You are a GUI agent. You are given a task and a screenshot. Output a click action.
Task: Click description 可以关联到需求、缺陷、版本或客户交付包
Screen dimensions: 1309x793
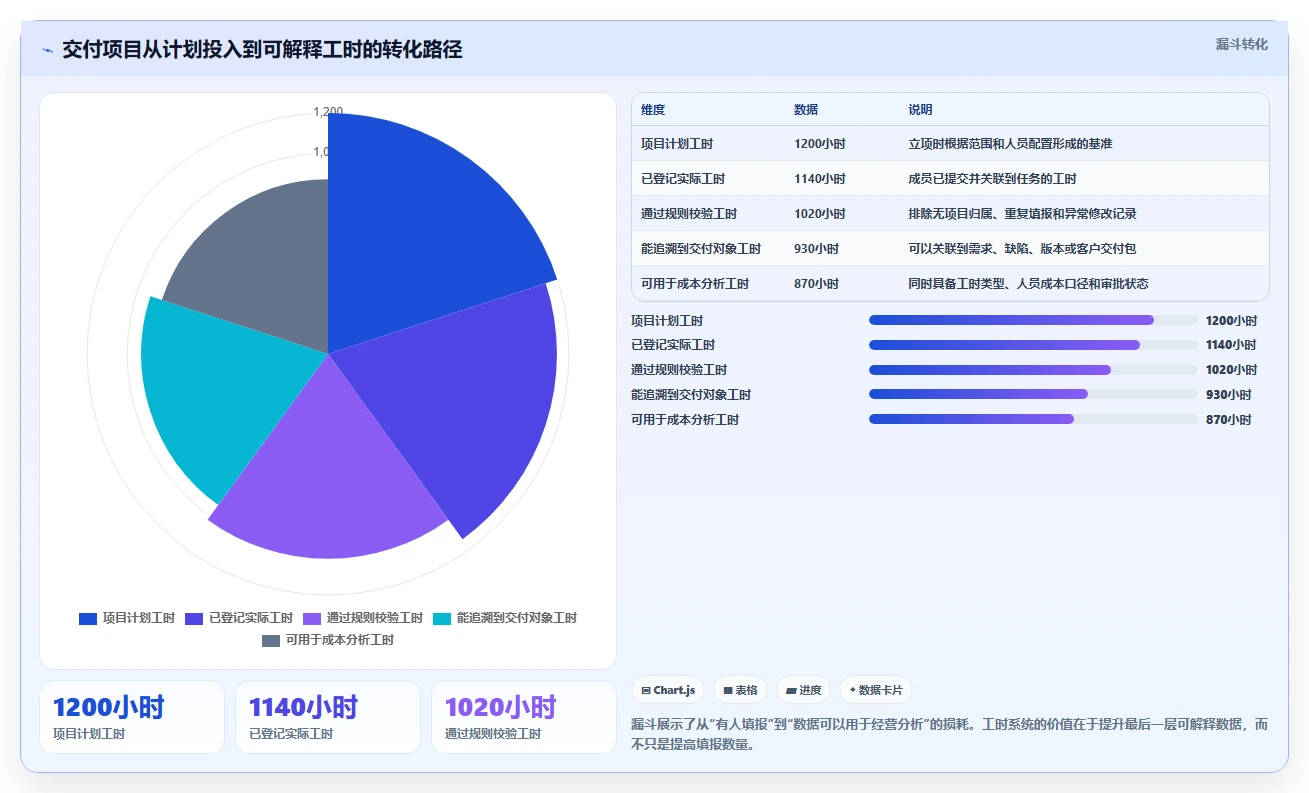pos(1022,249)
